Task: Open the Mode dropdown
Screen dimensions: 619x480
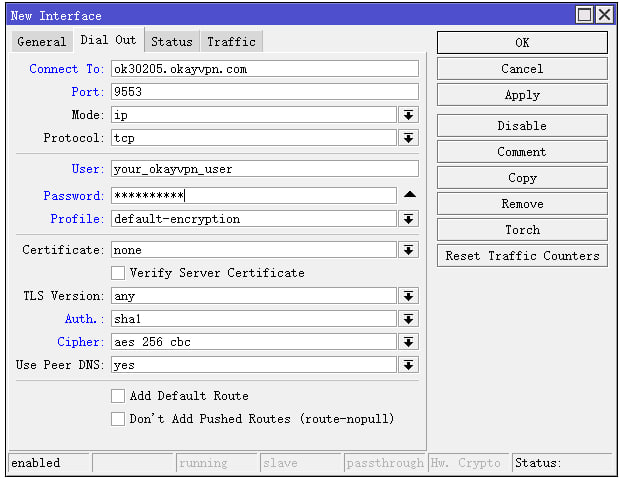Action: click(x=409, y=115)
